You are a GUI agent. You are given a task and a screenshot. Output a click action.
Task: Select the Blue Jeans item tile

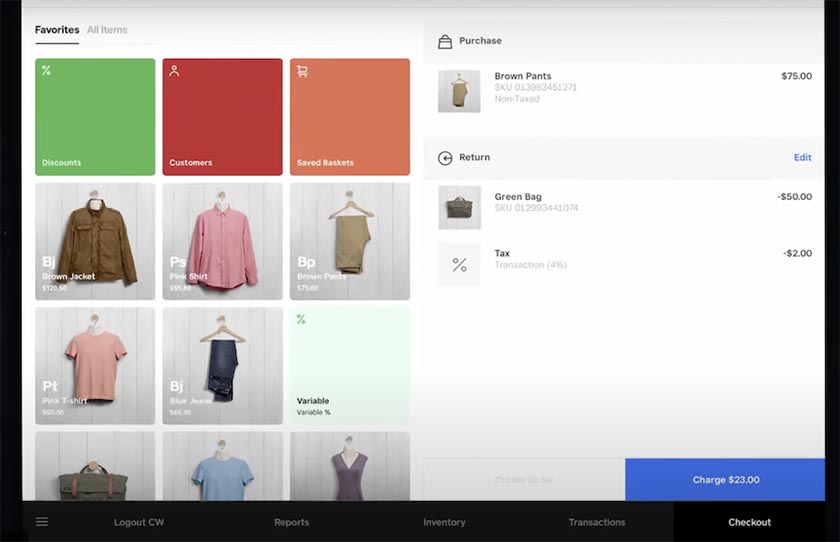222,366
